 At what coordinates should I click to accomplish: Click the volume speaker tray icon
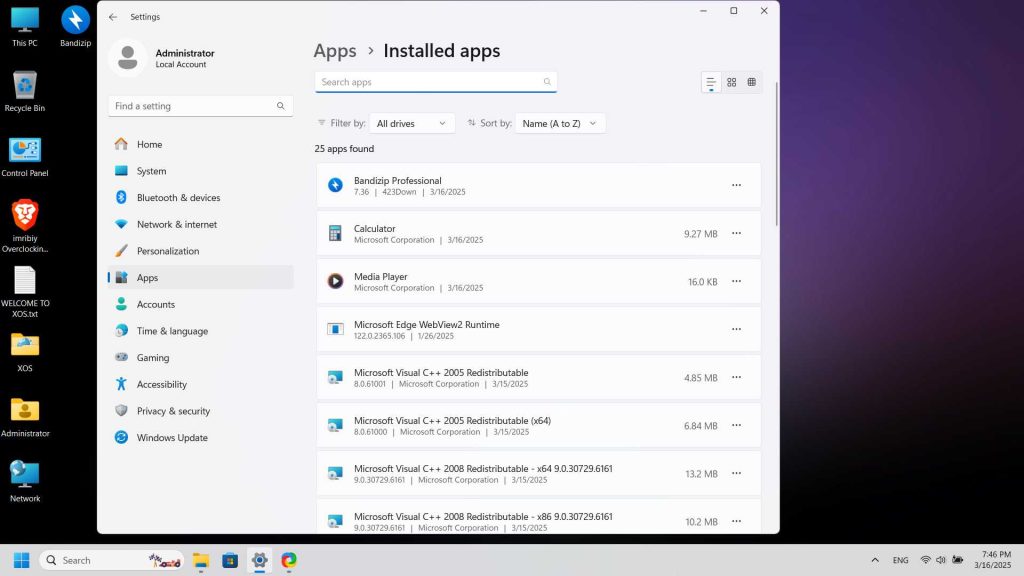(x=941, y=560)
